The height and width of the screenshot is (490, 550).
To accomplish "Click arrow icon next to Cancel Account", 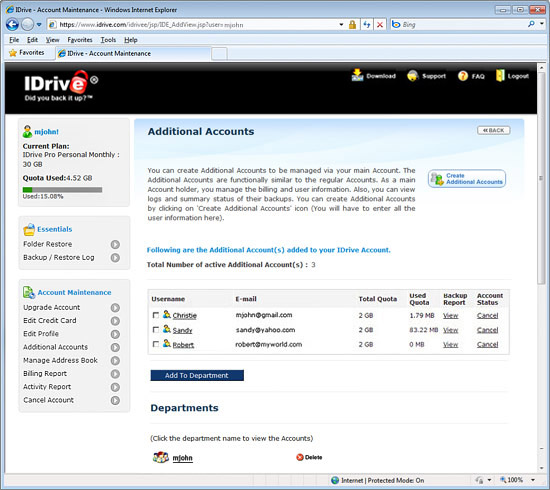I will coord(115,400).
